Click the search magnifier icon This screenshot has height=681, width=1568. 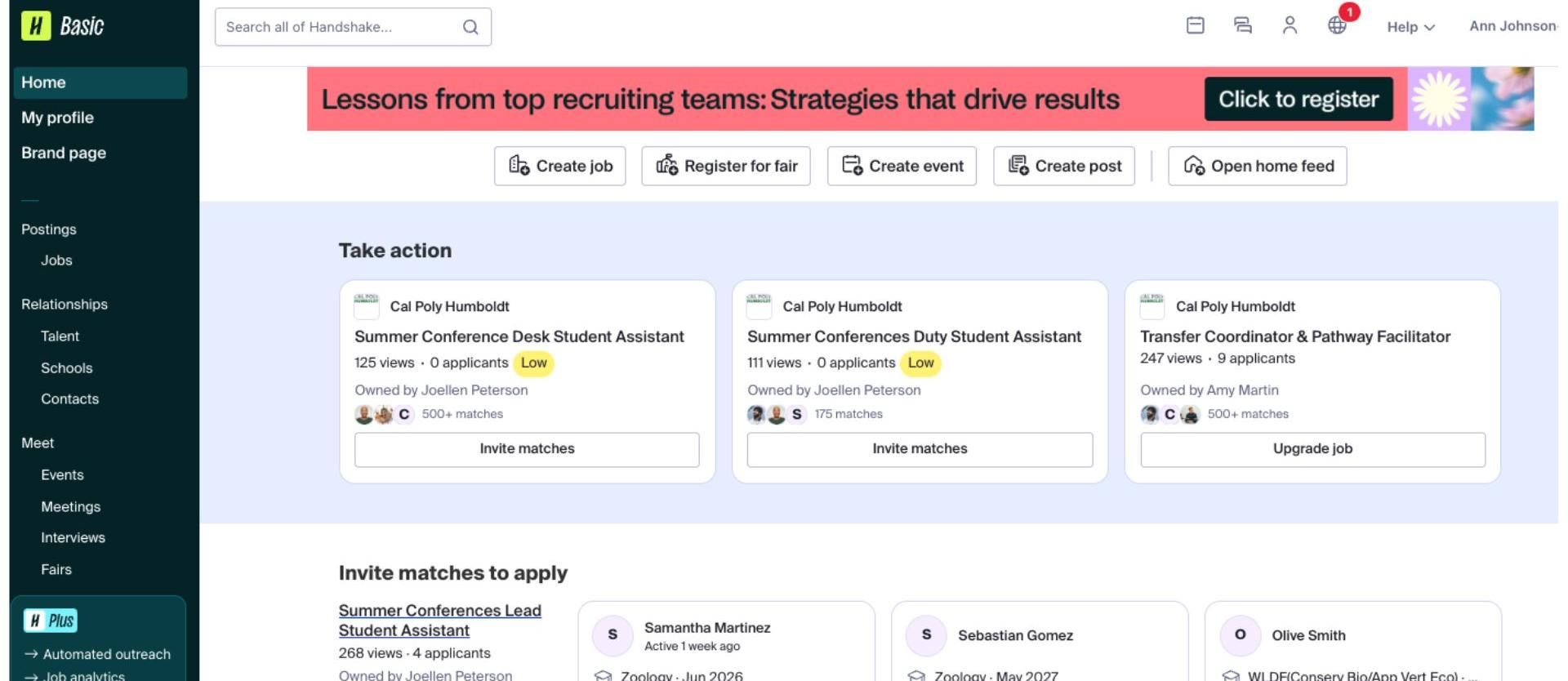pyautogui.click(x=470, y=27)
